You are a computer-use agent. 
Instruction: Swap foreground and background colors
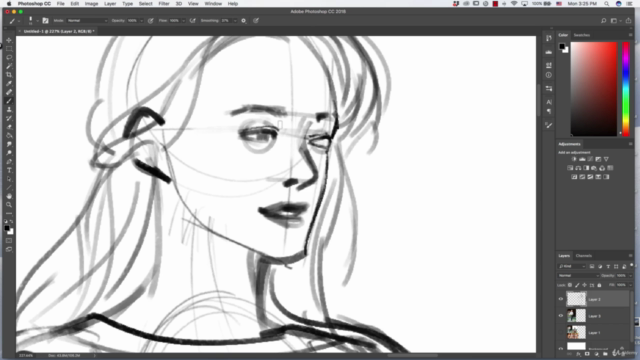click(11, 222)
